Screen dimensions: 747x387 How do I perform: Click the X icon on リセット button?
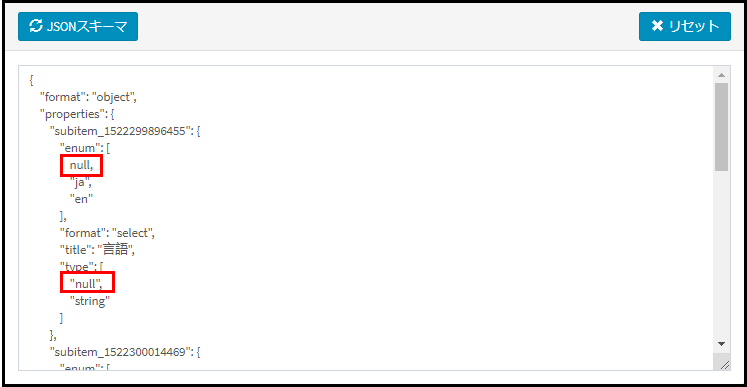click(x=657, y=26)
